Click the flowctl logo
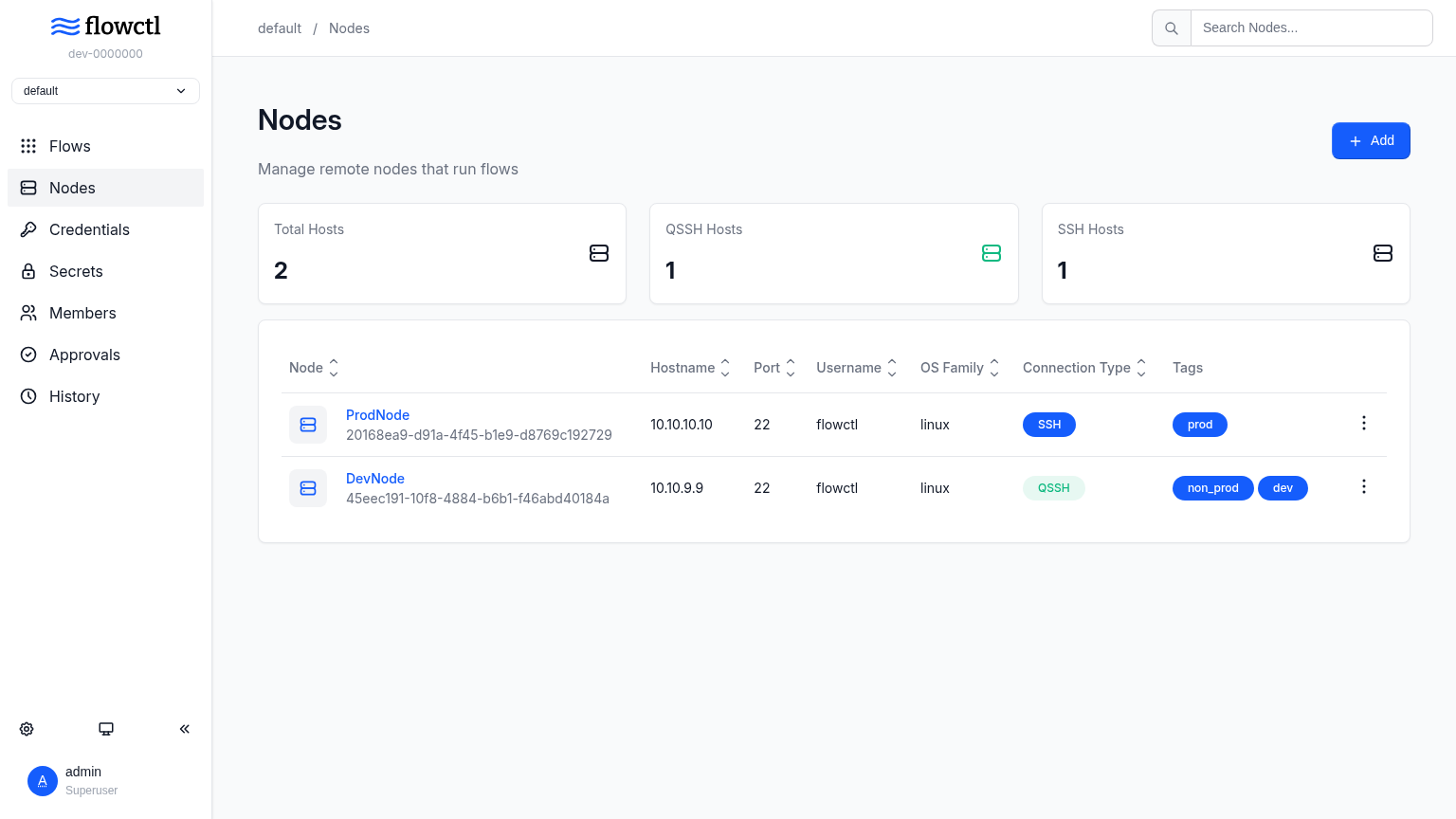 (105, 26)
